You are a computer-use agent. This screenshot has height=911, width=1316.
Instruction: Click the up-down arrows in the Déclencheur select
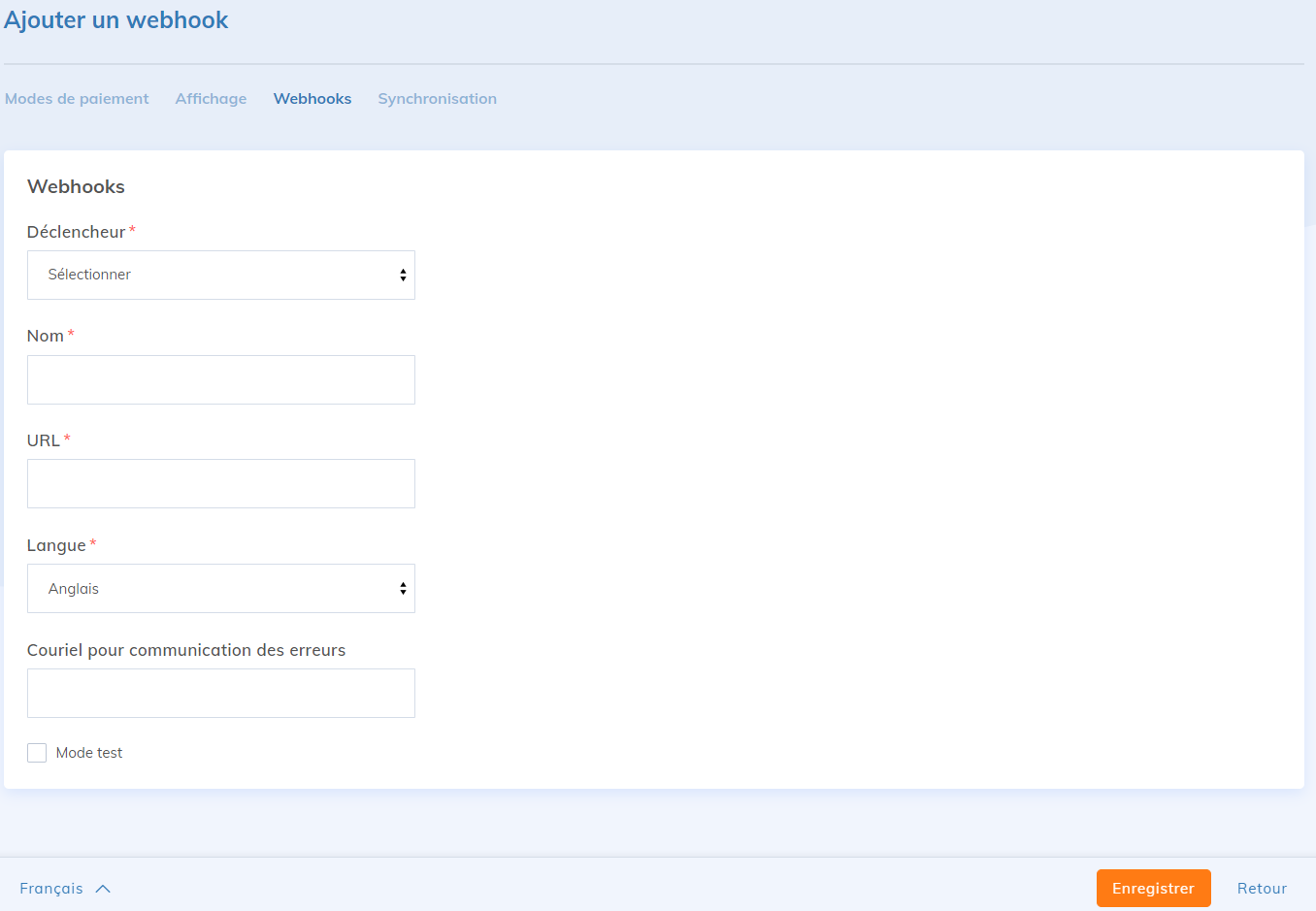click(403, 276)
